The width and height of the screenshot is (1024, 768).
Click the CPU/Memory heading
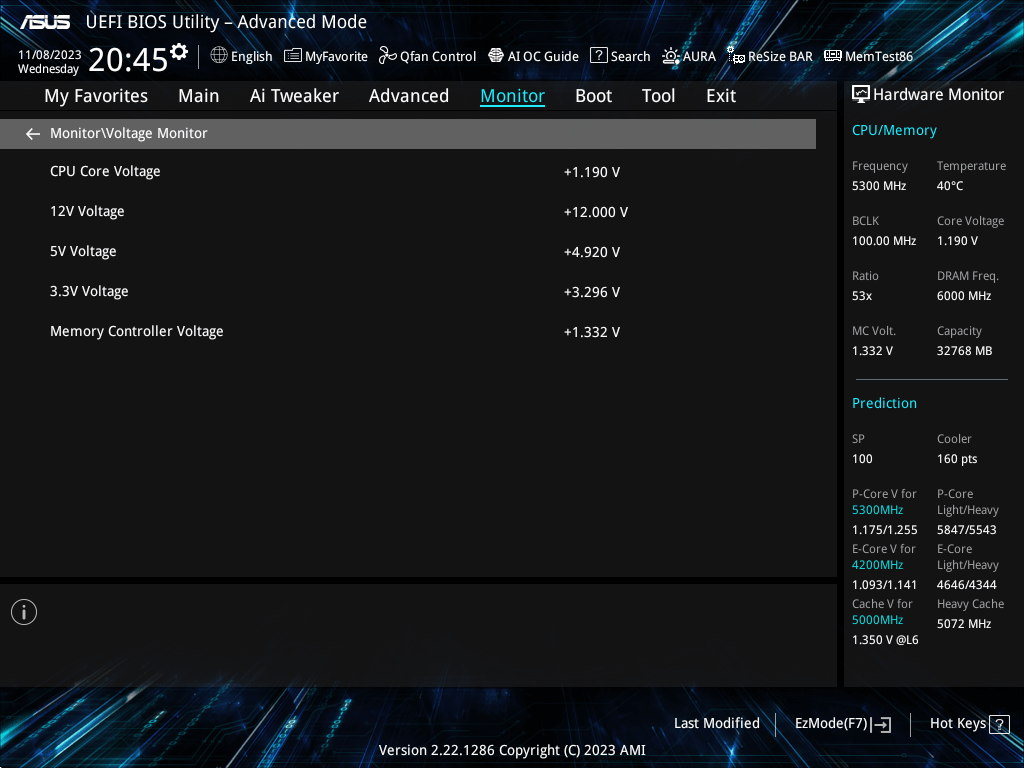click(894, 131)
